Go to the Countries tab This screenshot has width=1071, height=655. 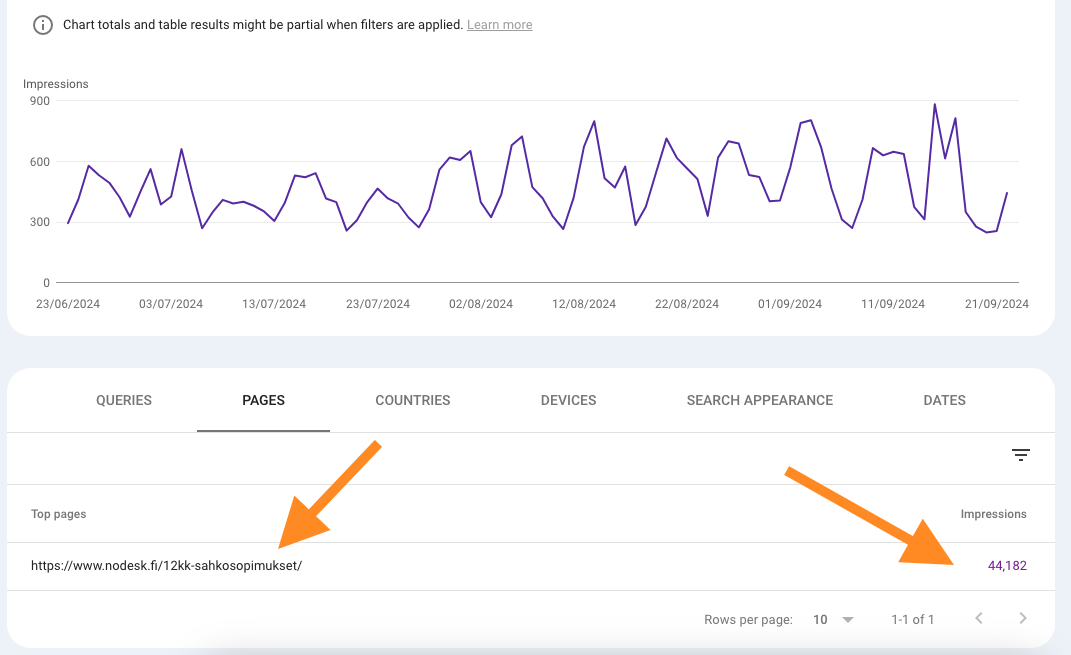pos(412,400)
